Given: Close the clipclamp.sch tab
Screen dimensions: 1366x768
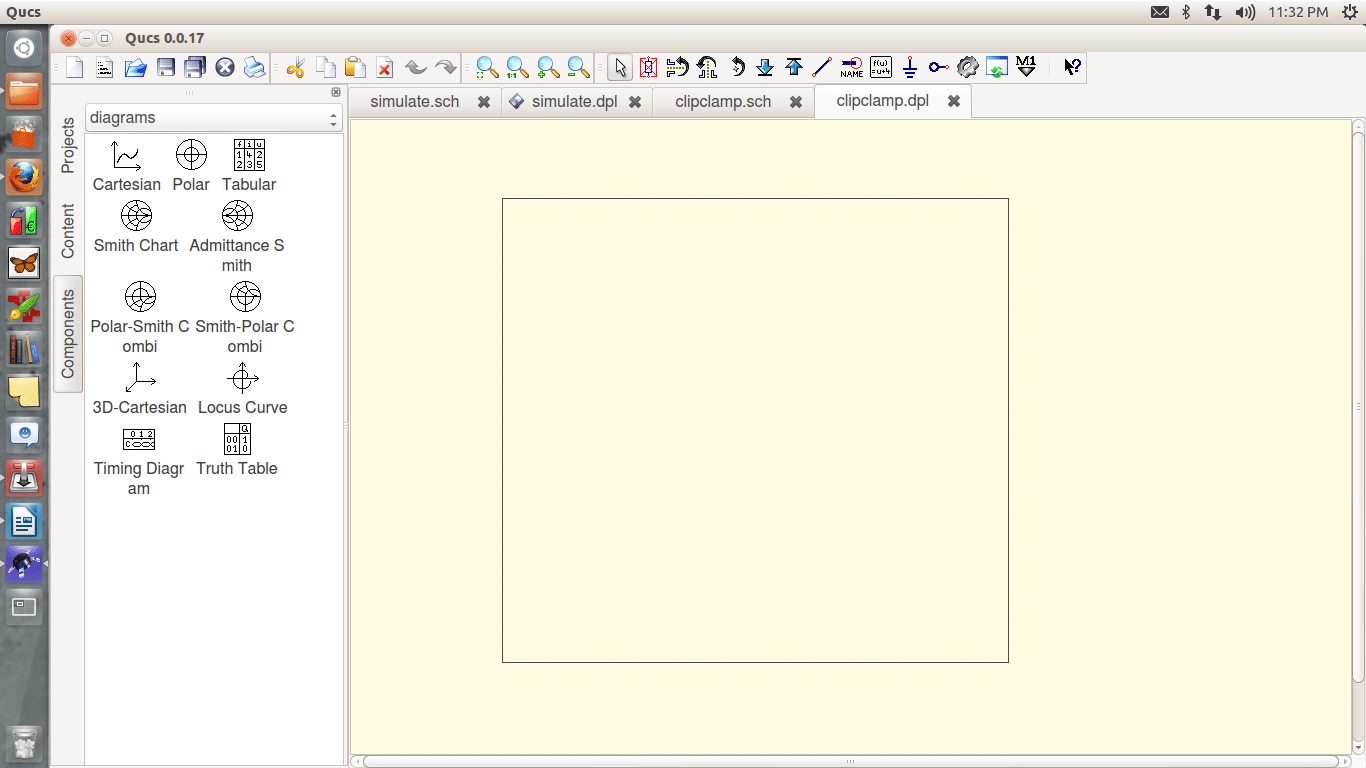Looking at the screenshot, I should click(796, 102).
